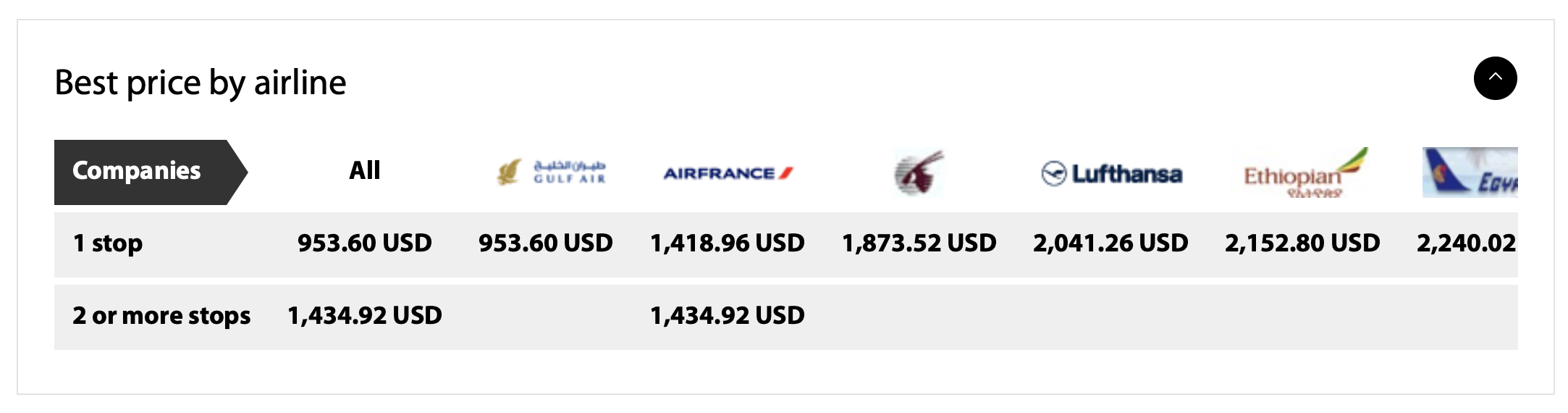The image size is (1568, 413).
Task: Choose the 953.60 USD All 1 stop price
Action: click(365, 243)
